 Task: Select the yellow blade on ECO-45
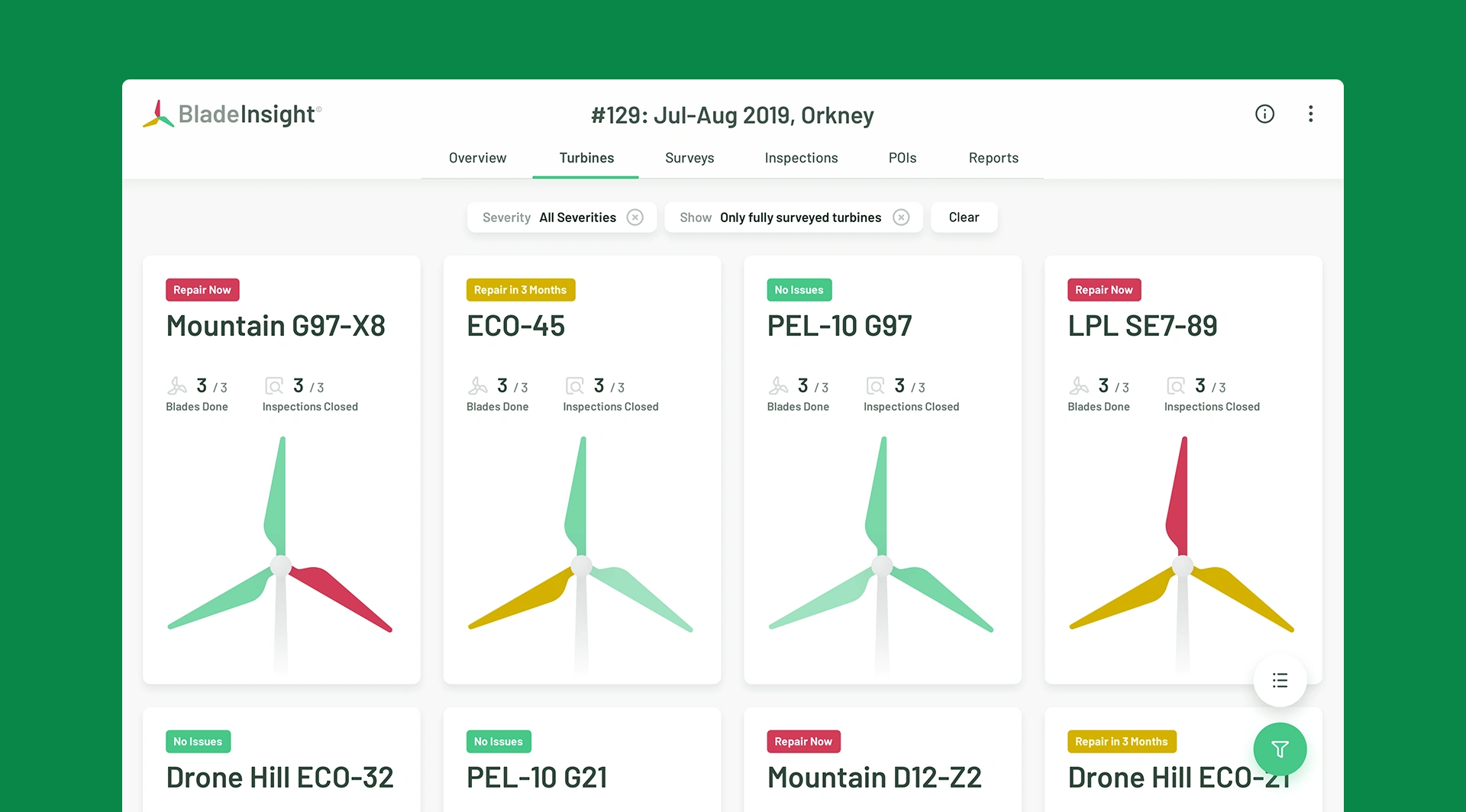[522, 598]
